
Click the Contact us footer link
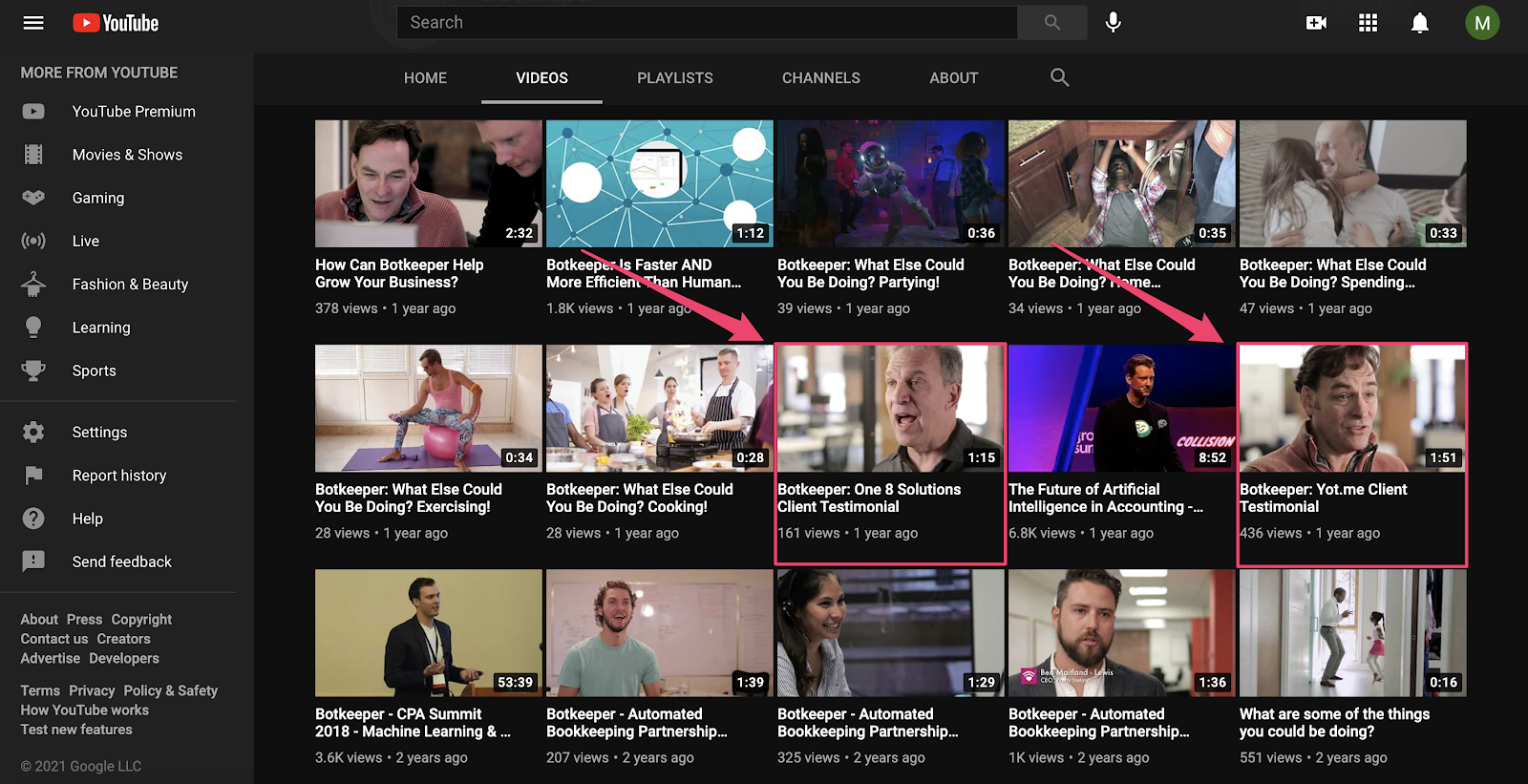tap(54, 639)
